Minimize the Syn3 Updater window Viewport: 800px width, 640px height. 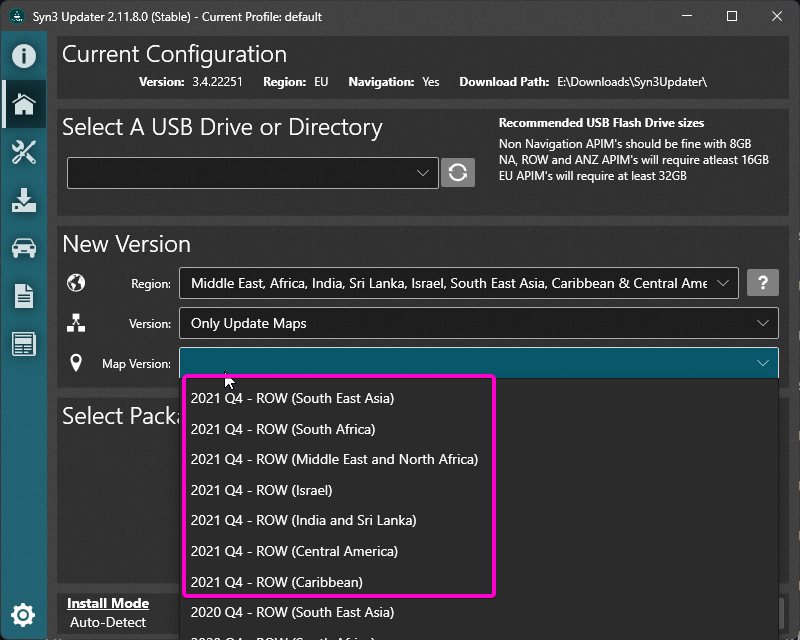click(687, 16)
